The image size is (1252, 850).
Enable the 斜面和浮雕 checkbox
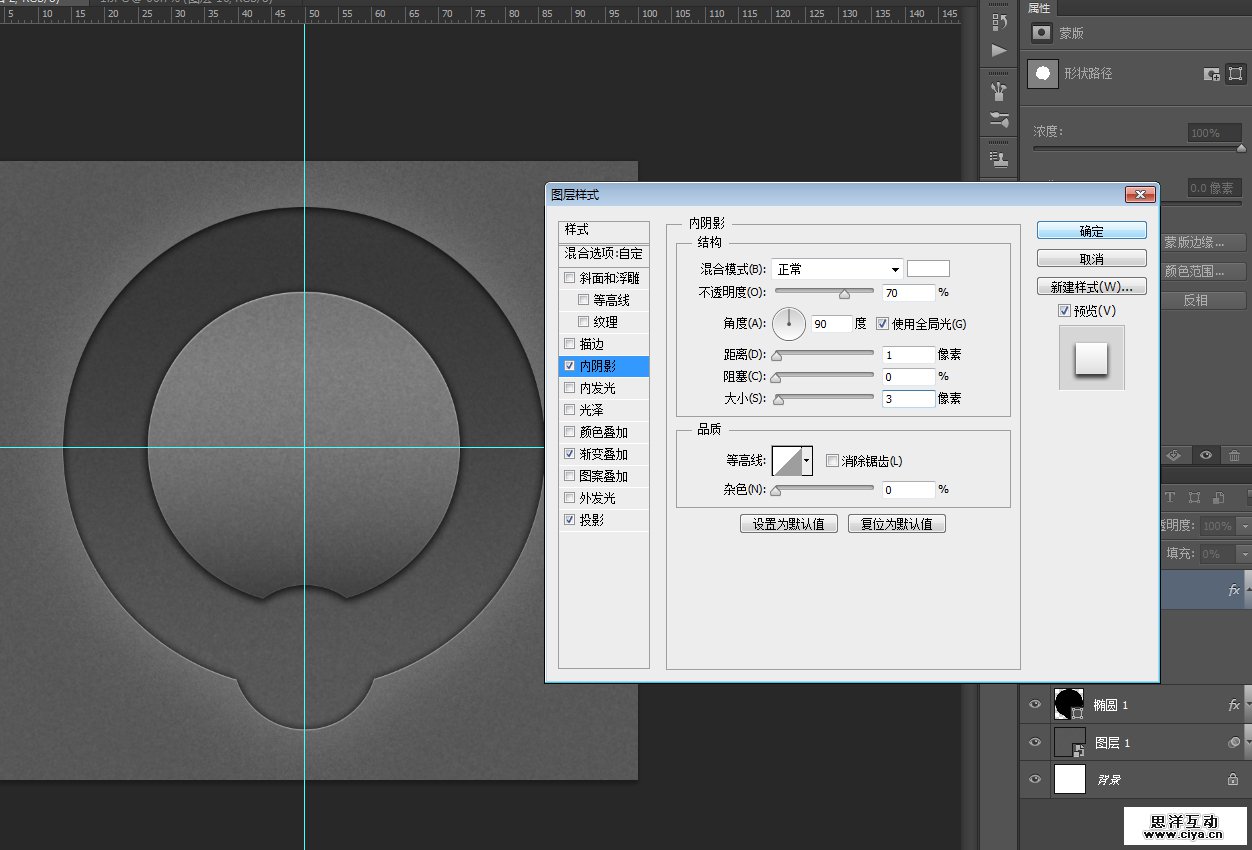(x=570, y=278)
